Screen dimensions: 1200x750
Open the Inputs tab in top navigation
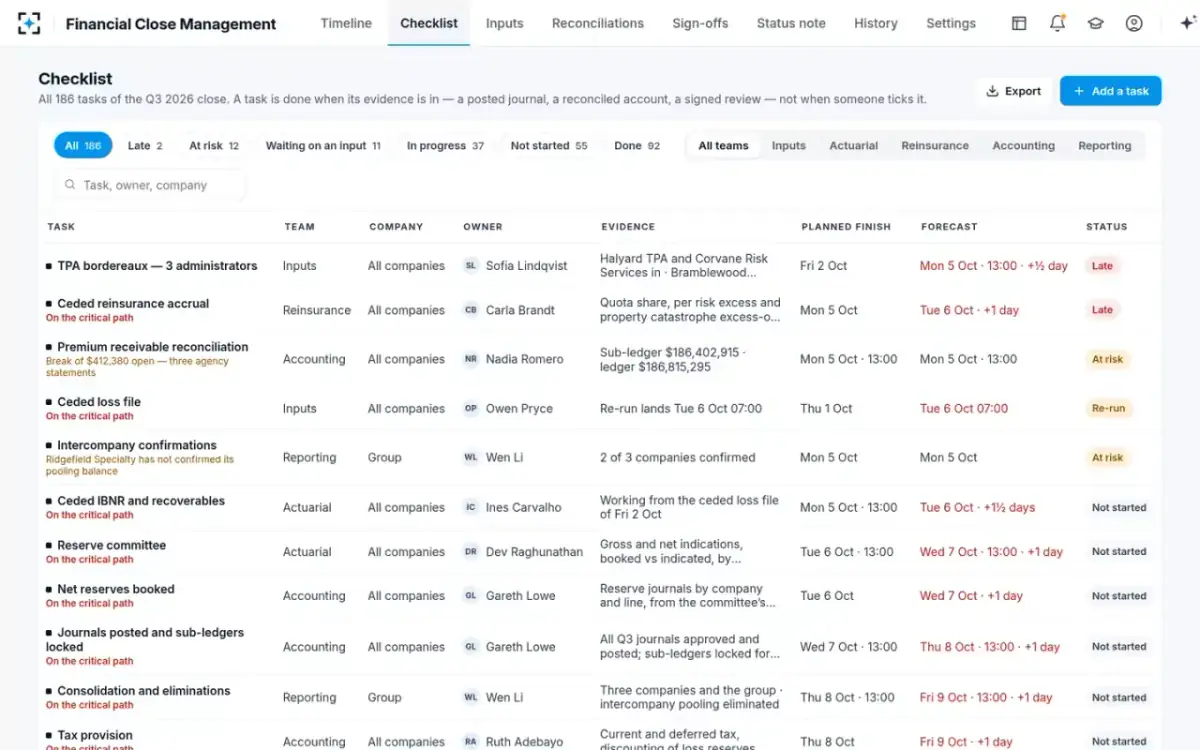click(504, 23)
